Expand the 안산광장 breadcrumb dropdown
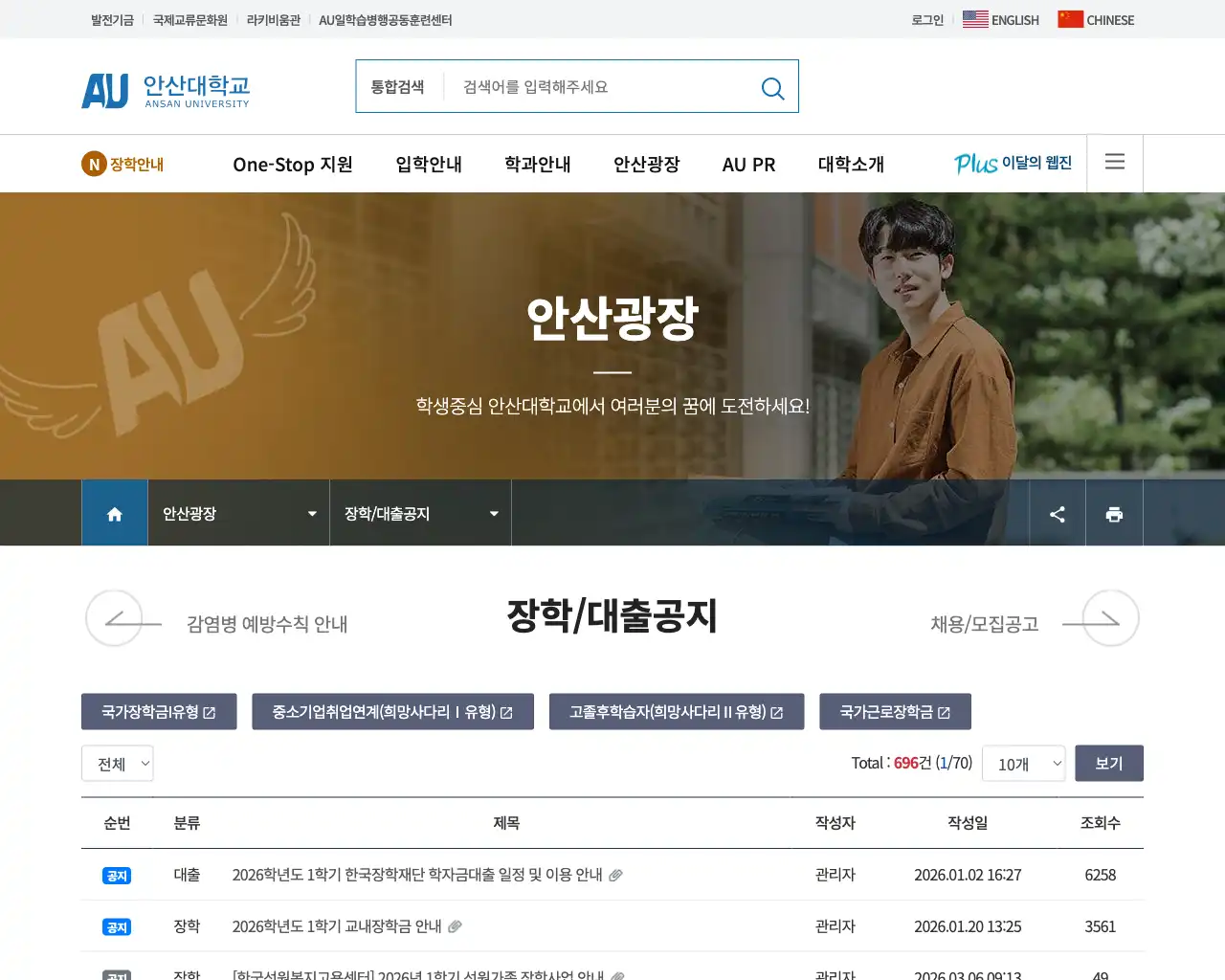The width and height of the screenshot is (1225, 980). coord(311,513)
